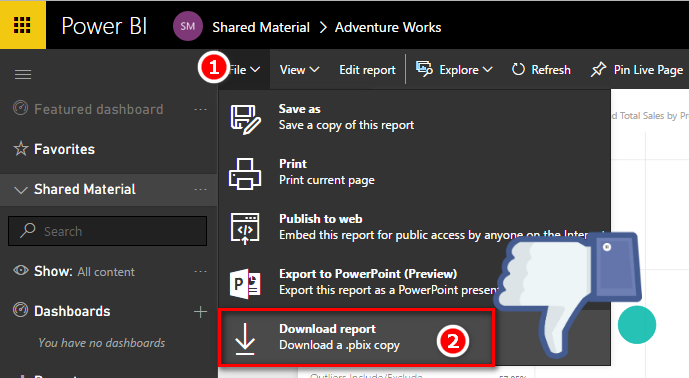Click the Featured dashboard gauge icon
Image resolution: width=689 pixels, height=378 pixels.
point(21,108)
